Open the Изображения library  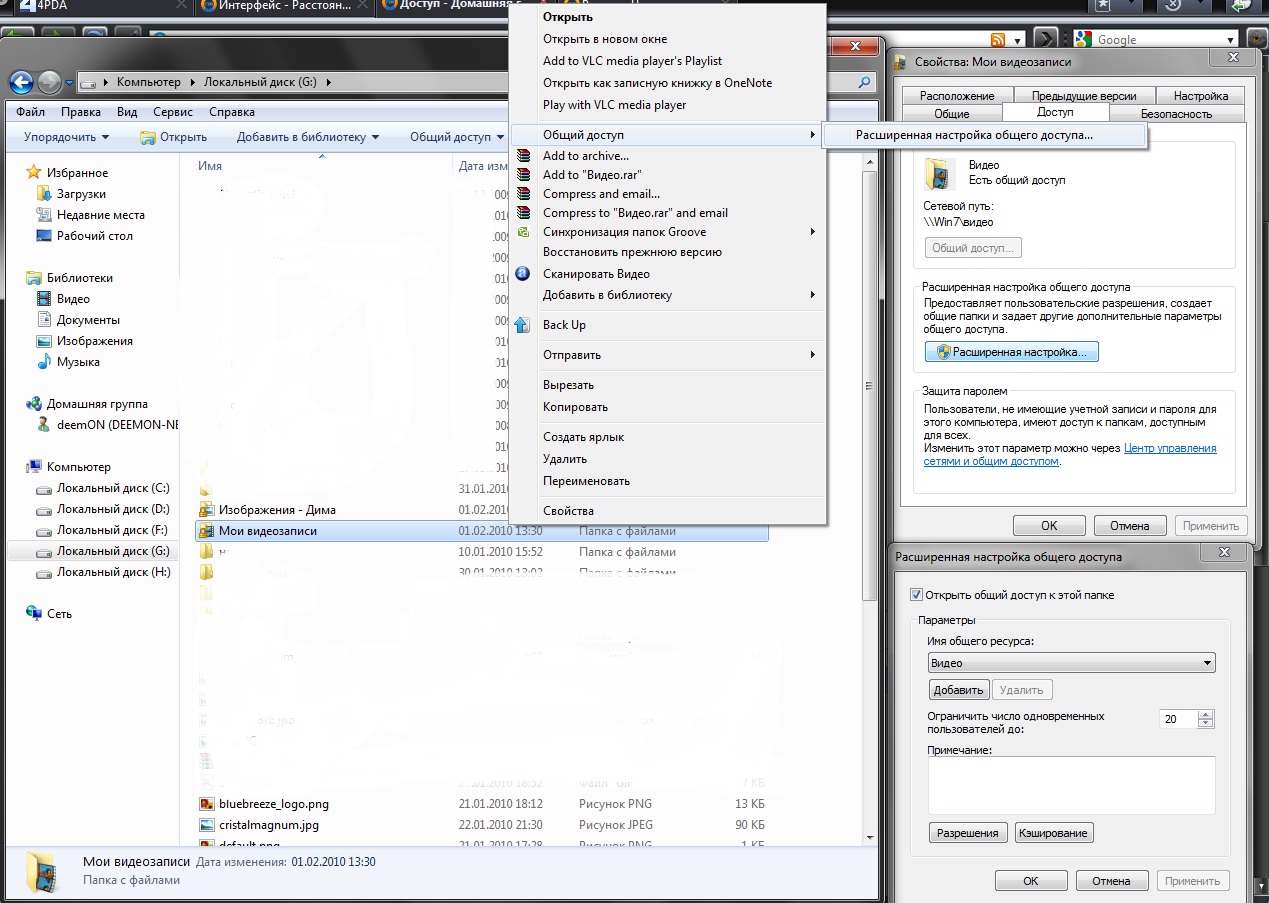[94, 341]
